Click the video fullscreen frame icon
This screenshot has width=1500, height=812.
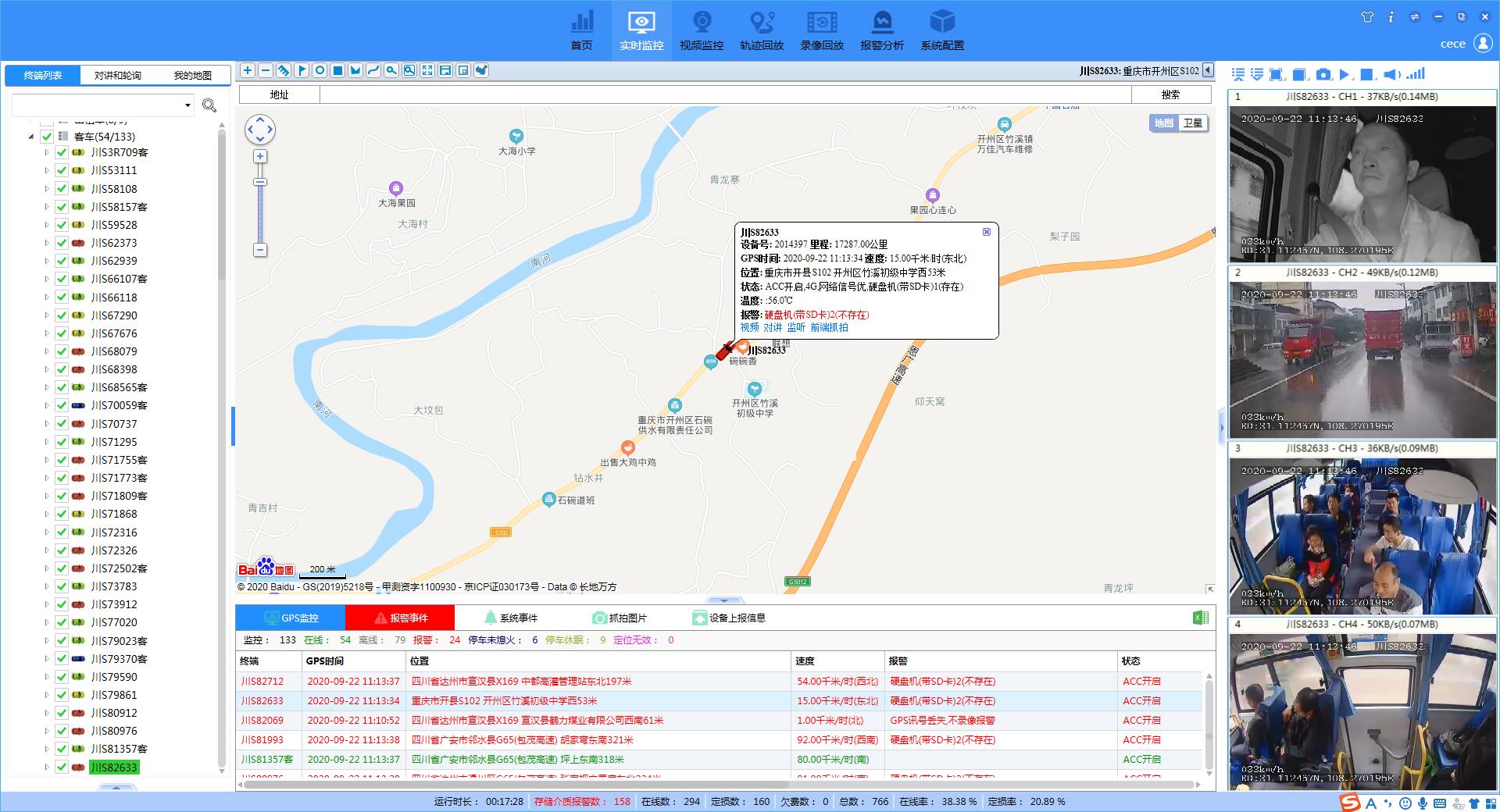click(x=1277, y=74)
